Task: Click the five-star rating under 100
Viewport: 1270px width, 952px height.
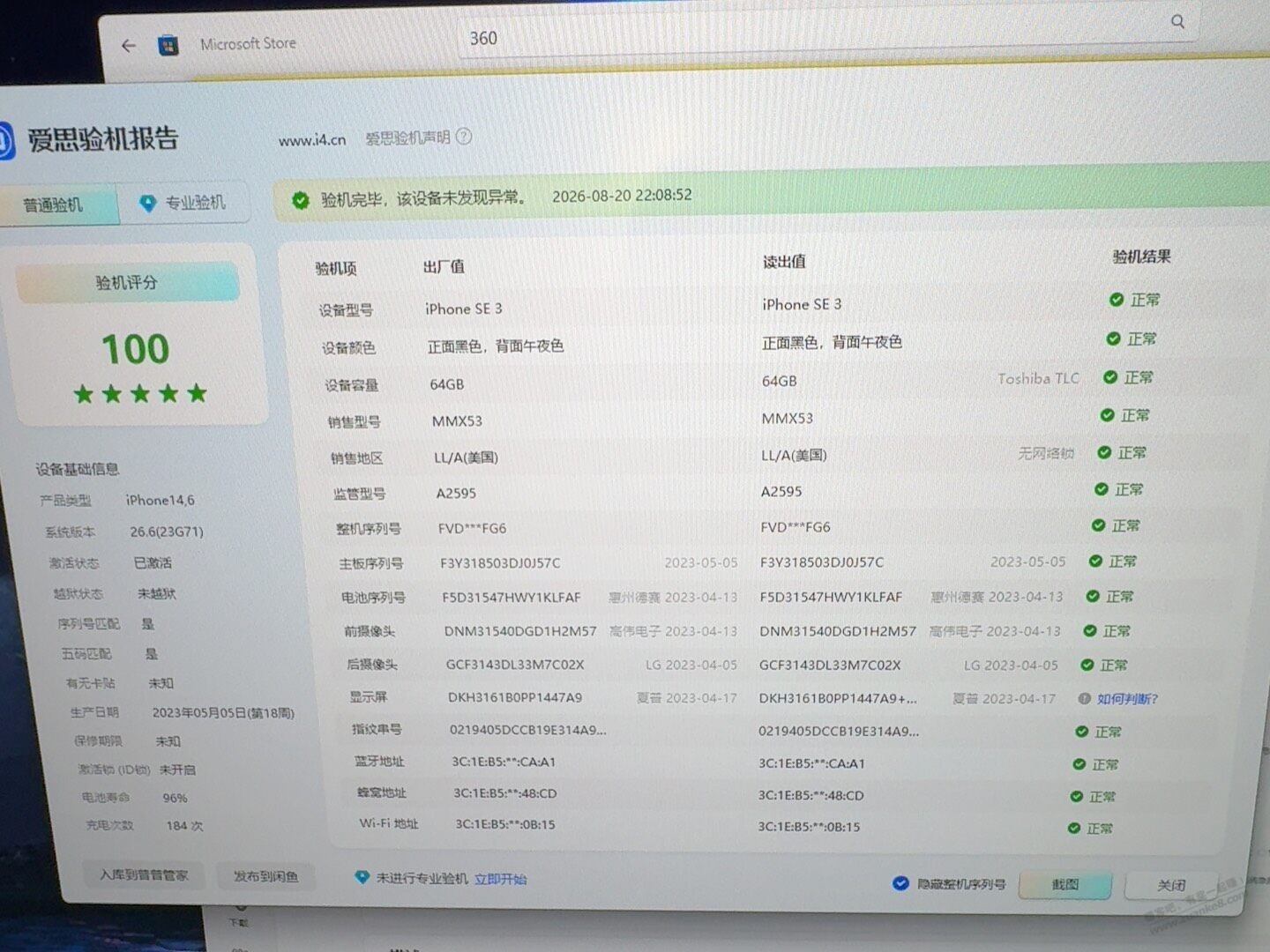Action: coord(140,393)
